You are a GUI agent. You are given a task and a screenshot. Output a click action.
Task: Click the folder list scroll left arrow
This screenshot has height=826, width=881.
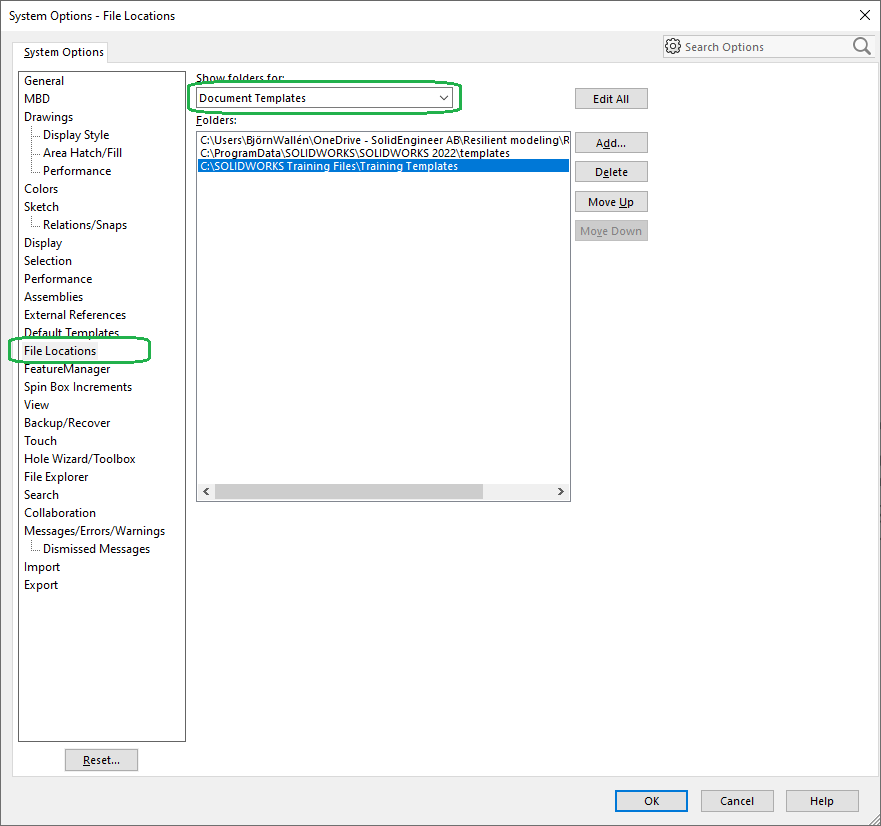pyautogui.click(x=206, y=492)
